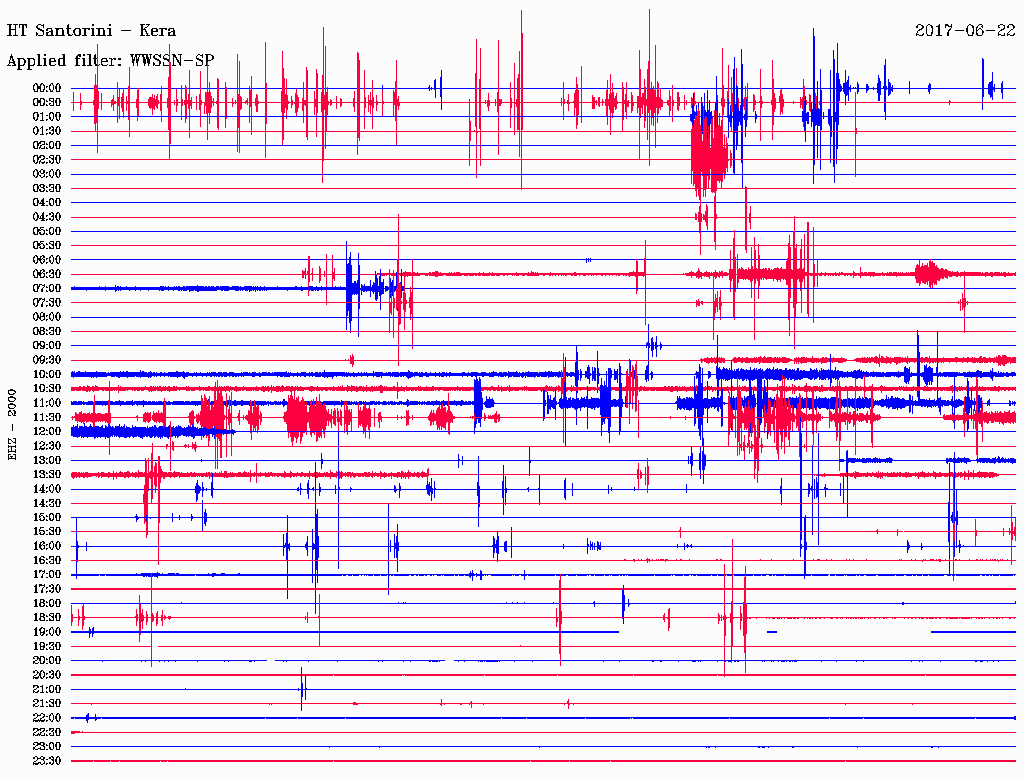The image size is (1024, 780).
Task: Select the 01:30 time label
Action: click(47, 131)
